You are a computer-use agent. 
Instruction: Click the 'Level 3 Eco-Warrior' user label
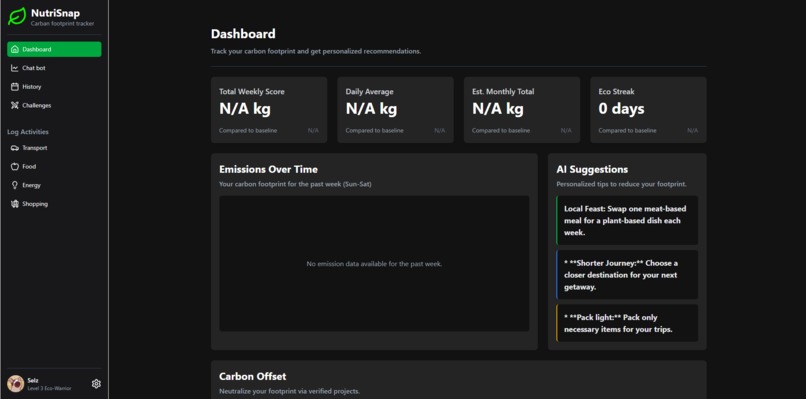point(49,388)
